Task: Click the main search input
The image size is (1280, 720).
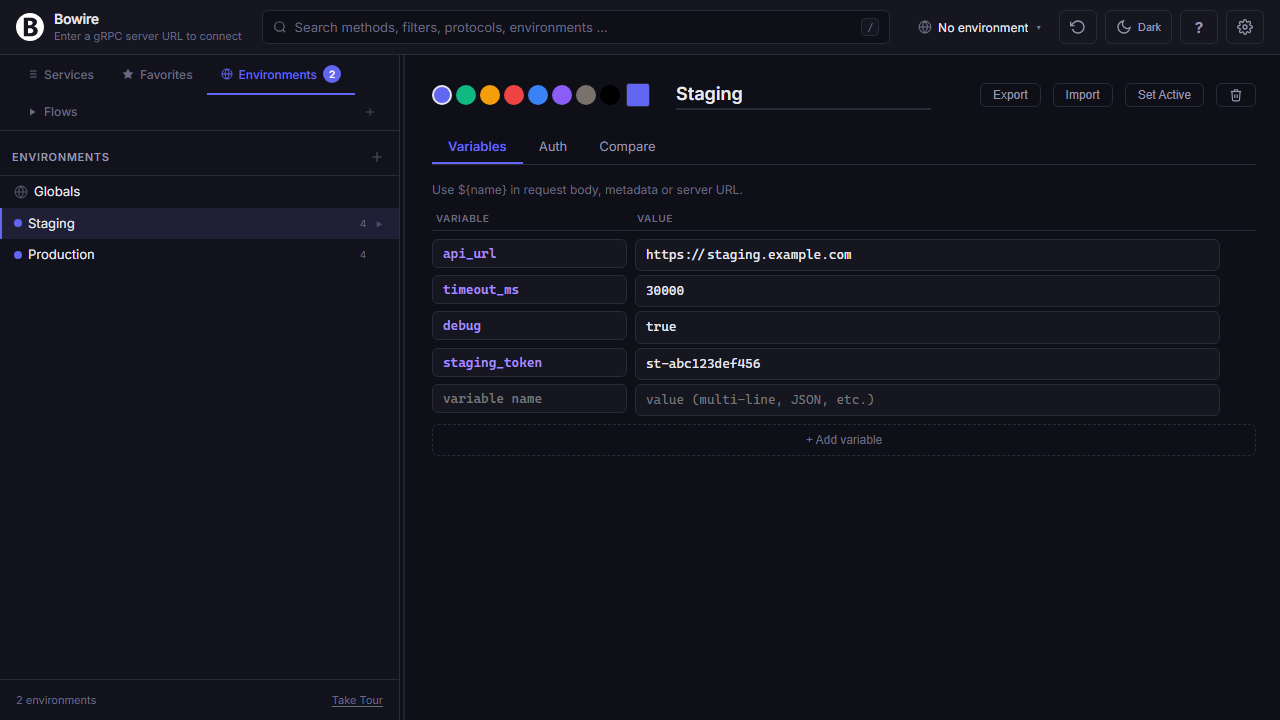Action: point(576,28)
